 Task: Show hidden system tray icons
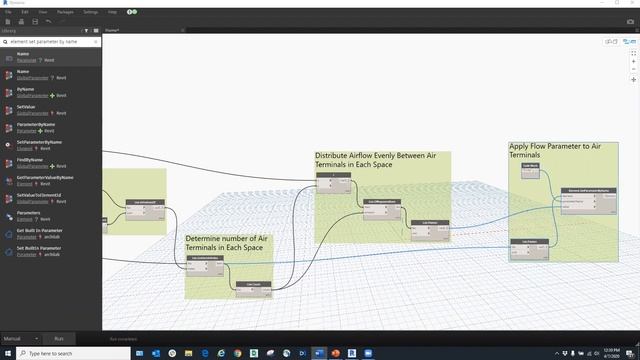557,353
